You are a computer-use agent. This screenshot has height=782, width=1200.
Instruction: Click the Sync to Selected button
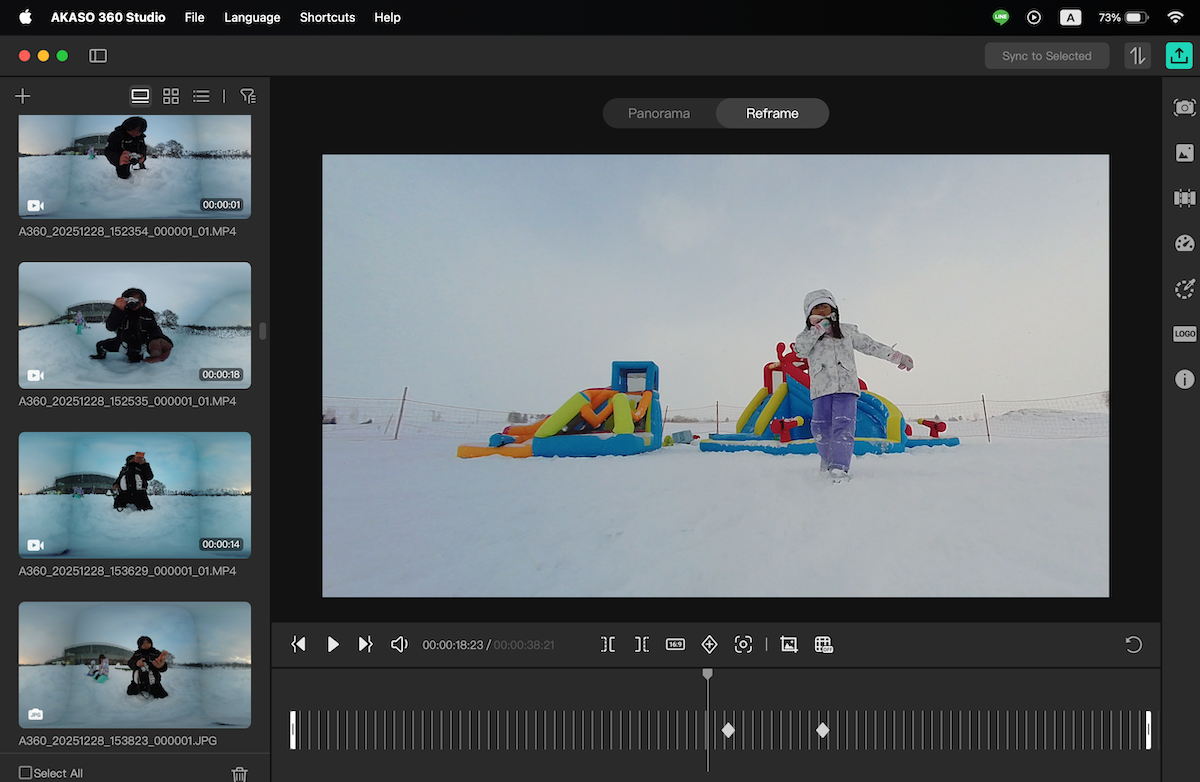coord(1046,56)
